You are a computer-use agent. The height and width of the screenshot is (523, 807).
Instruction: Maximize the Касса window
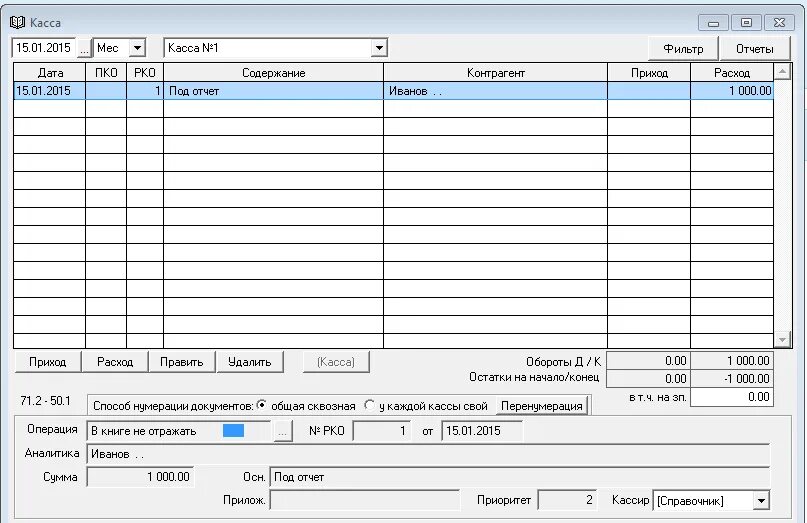pyautogui.click(x=746, y=23)
